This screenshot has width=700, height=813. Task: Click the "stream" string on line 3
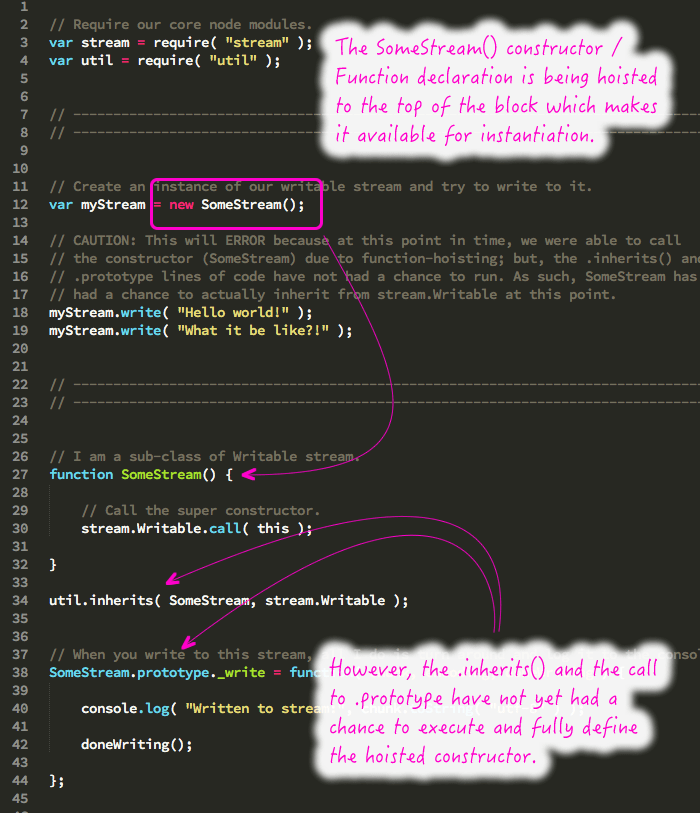pos(257,43)
